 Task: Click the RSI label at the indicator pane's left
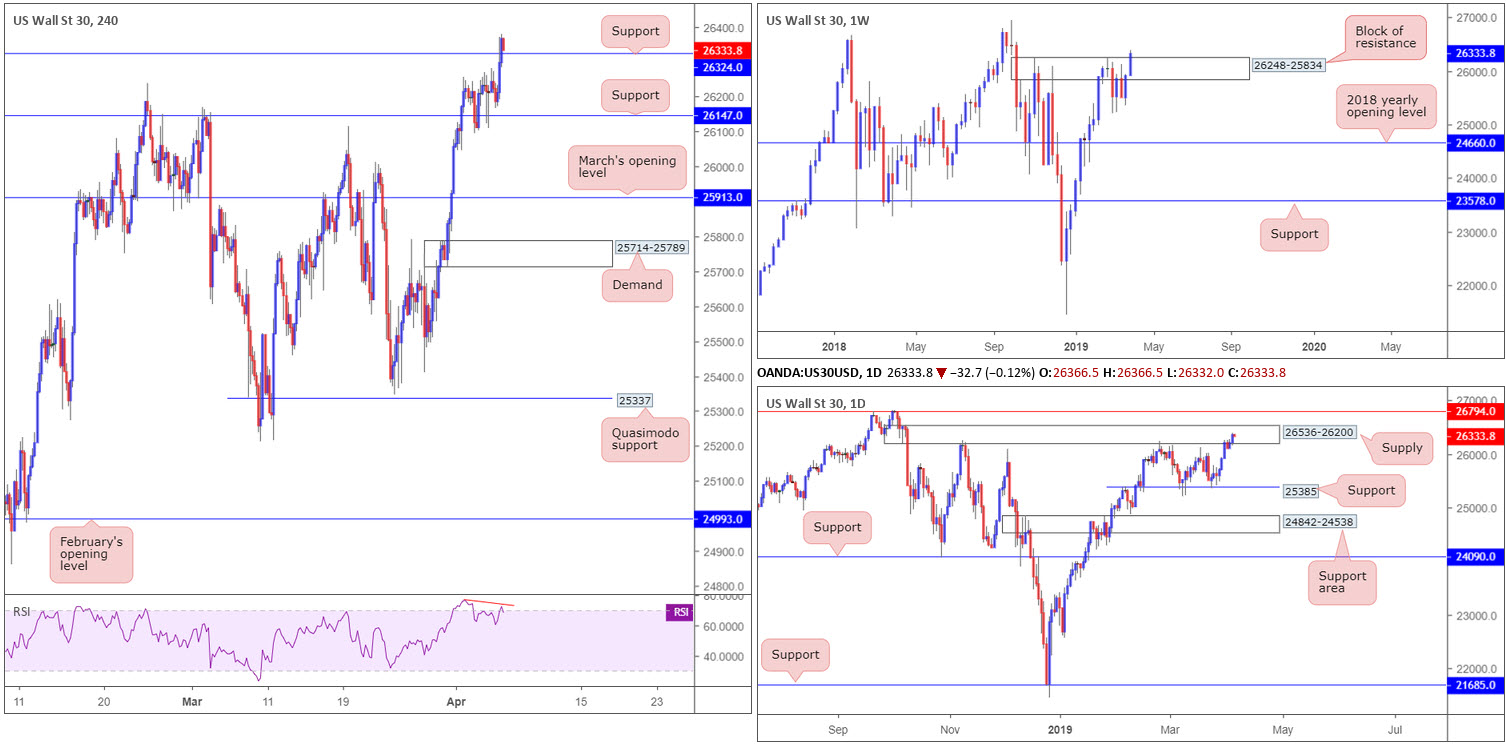20,612
